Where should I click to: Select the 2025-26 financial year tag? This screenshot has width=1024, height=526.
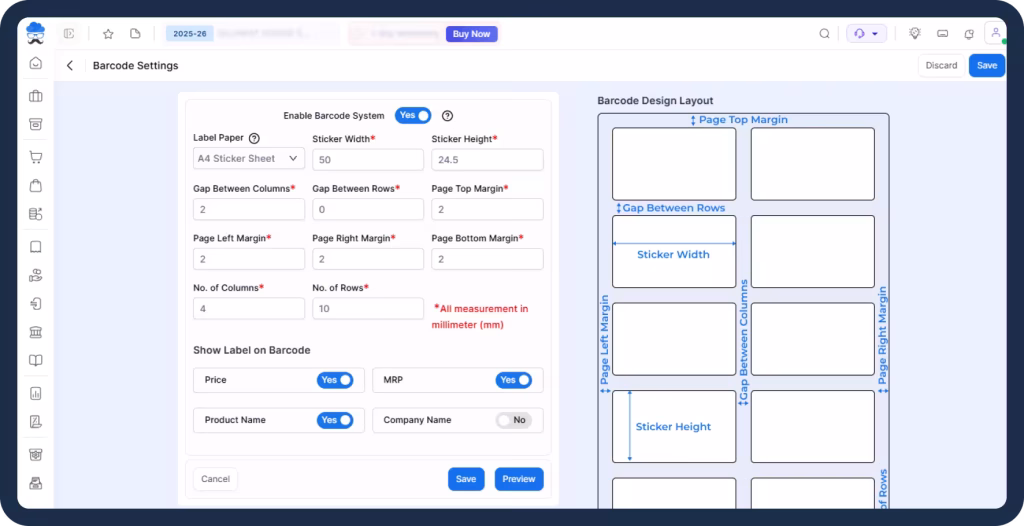point(190,33)
